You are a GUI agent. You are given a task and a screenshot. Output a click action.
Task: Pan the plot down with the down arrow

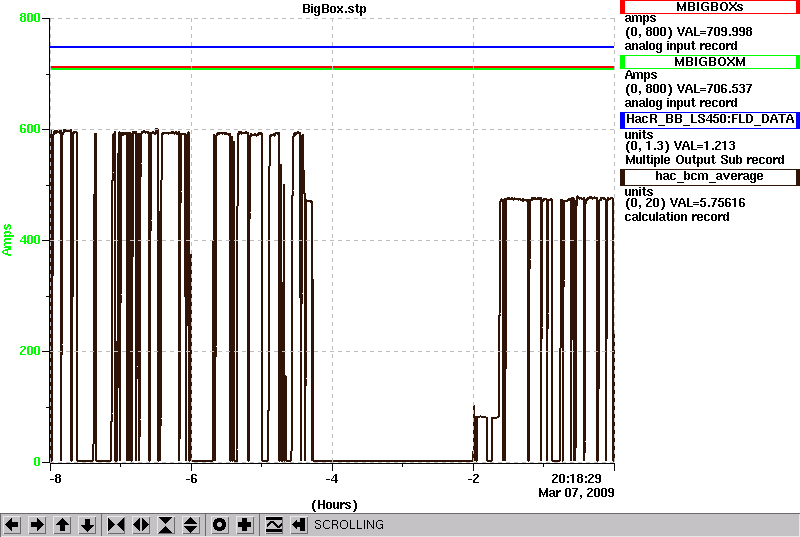[88, 525]
